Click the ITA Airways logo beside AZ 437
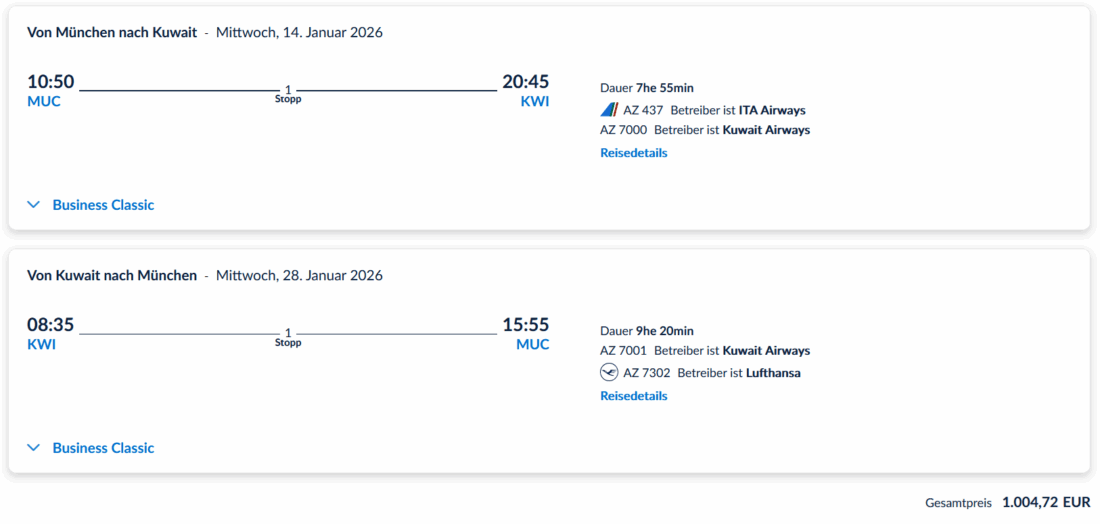Screen dimensions: 1100x524 [609, 110]
